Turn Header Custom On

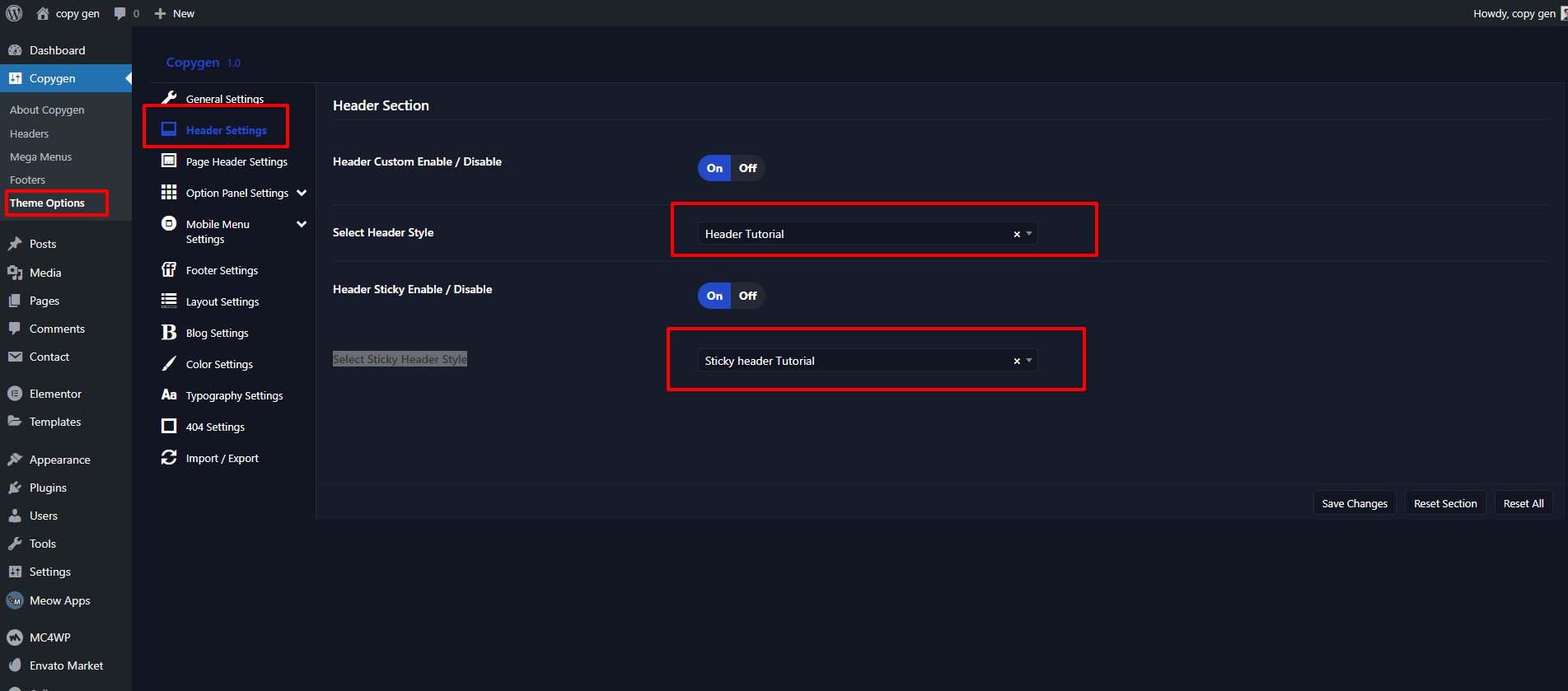pos(714,168)
